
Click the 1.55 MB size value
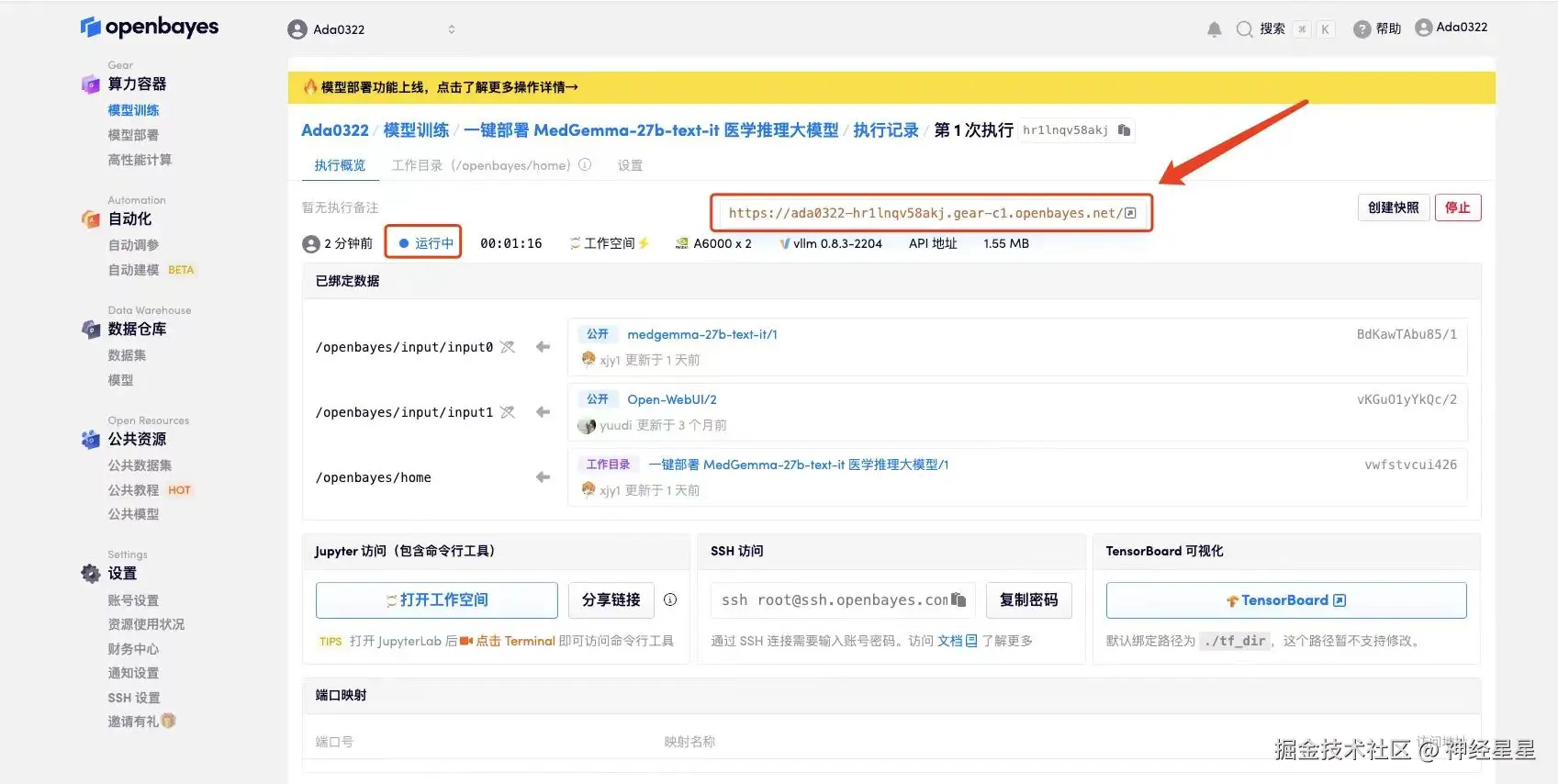(1006, 243)
